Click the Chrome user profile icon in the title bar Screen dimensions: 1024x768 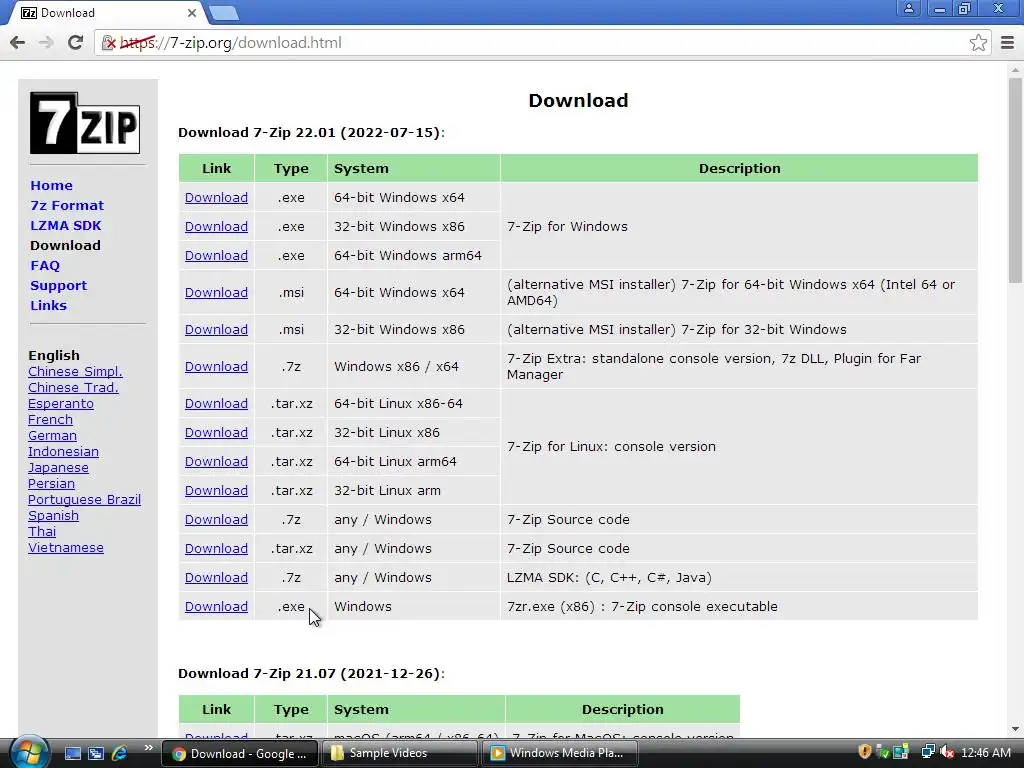(x=908, y=9)
